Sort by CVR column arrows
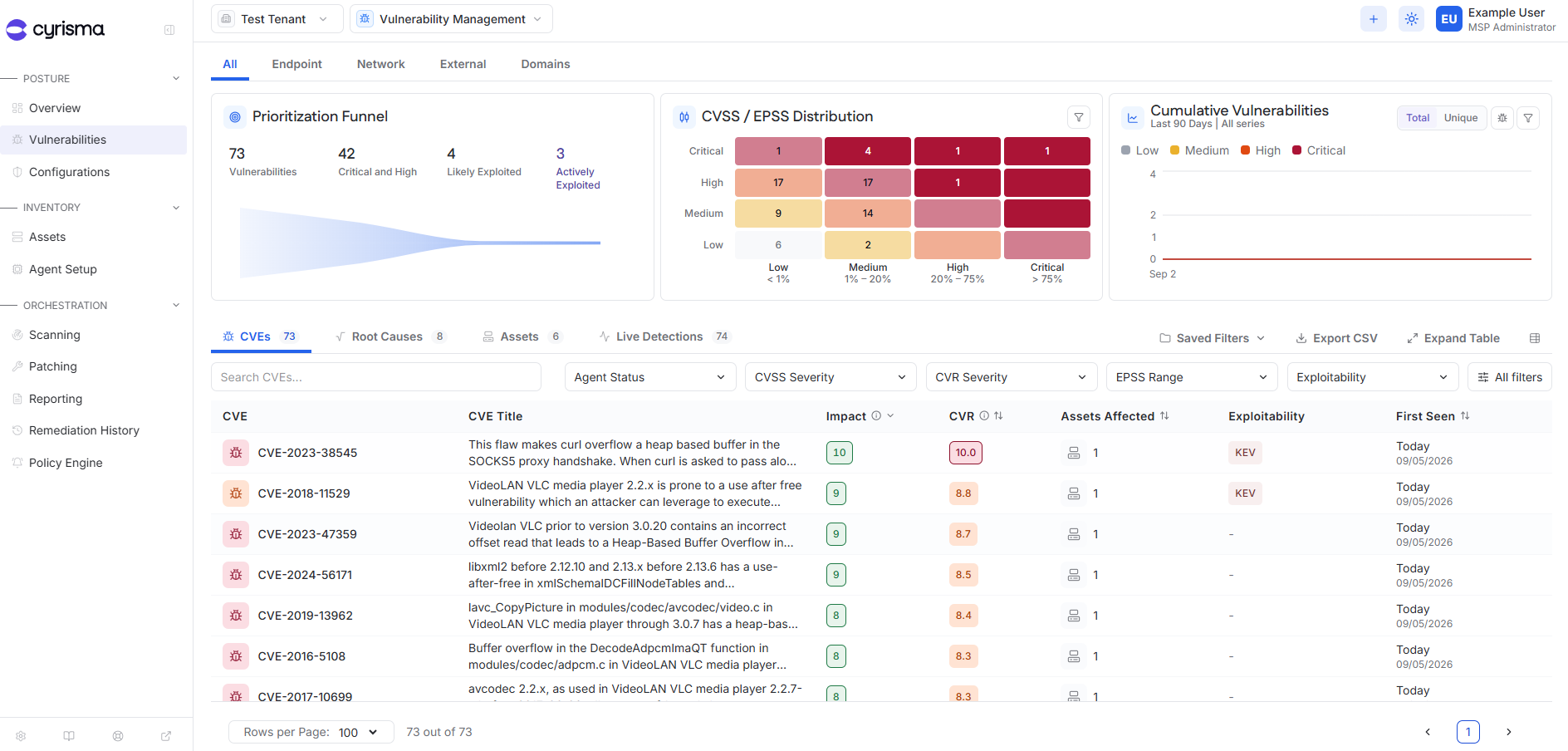The height and width of the screenshot is (751, 1568). tap(998, 416)
